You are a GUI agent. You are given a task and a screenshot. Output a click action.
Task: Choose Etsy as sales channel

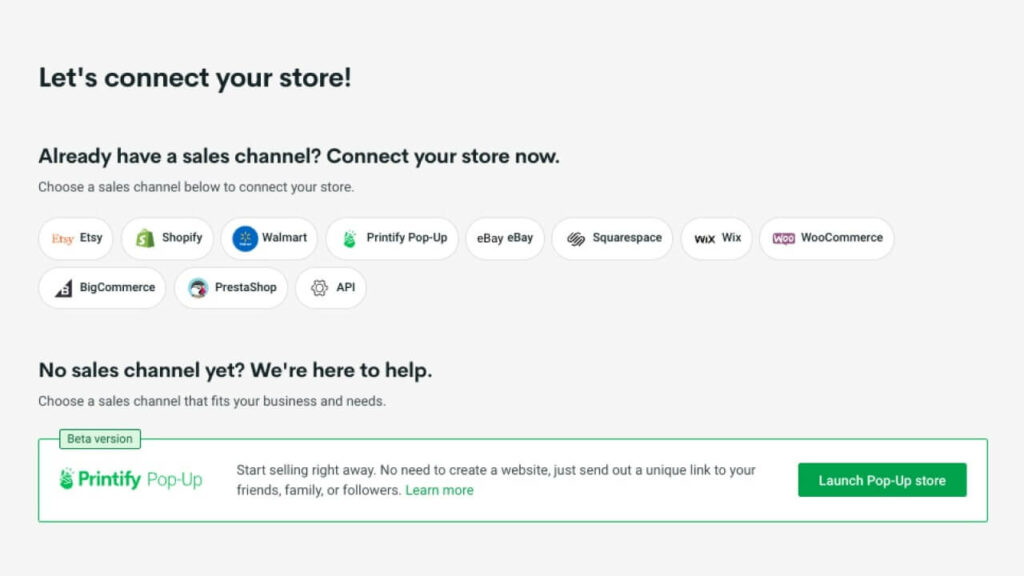91,238
